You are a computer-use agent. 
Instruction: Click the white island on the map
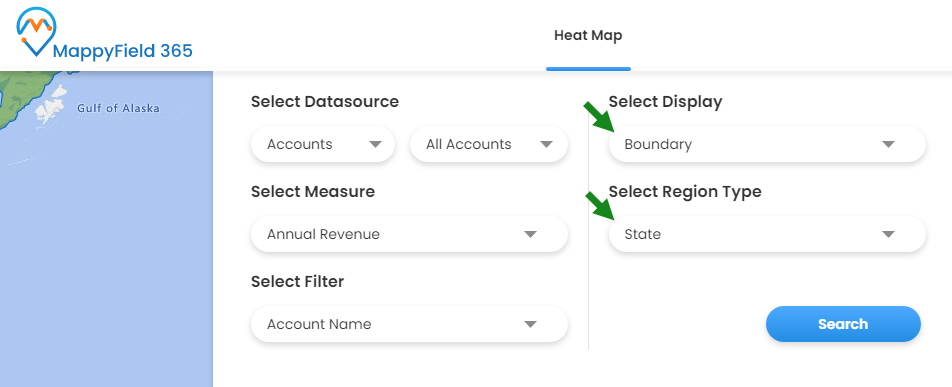tap(50, 104)
